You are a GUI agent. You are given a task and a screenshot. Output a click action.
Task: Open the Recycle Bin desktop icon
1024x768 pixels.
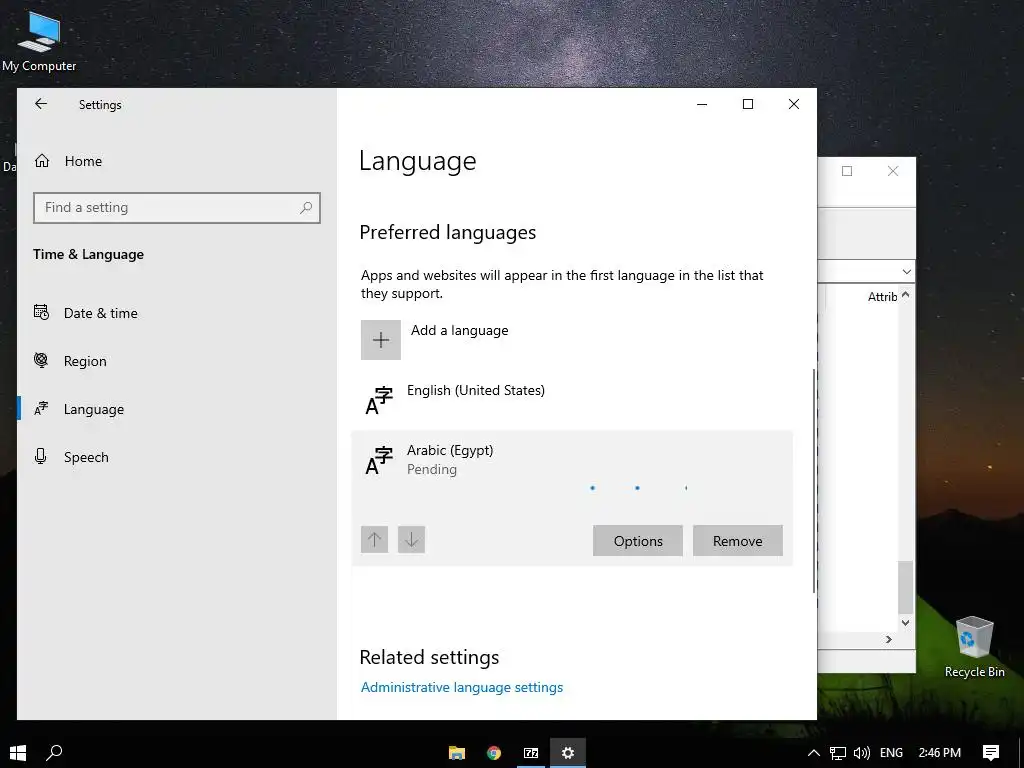(974, 647)
